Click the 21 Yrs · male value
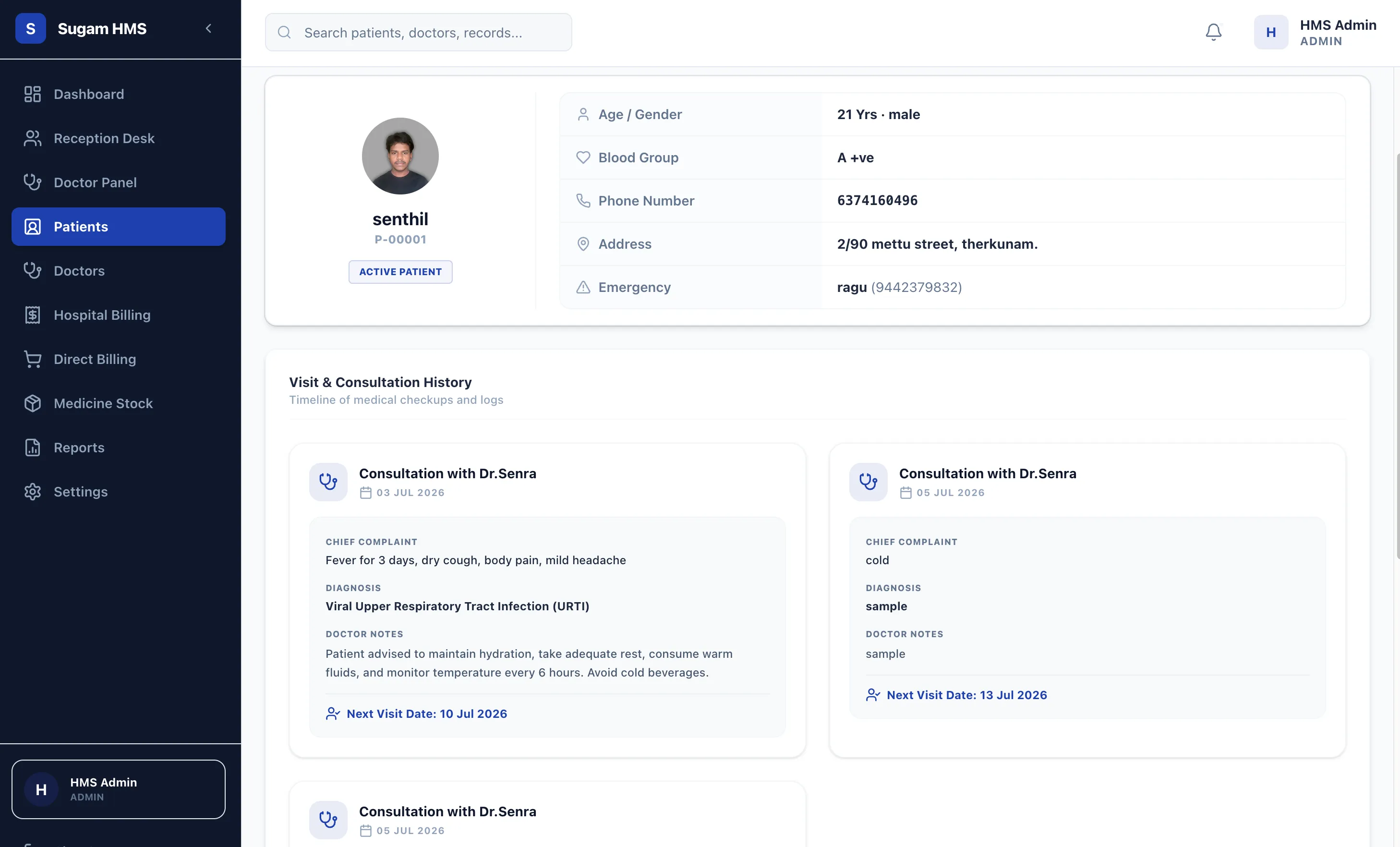The height and width of the screenshot is (847, 1400). pos(878,114)
